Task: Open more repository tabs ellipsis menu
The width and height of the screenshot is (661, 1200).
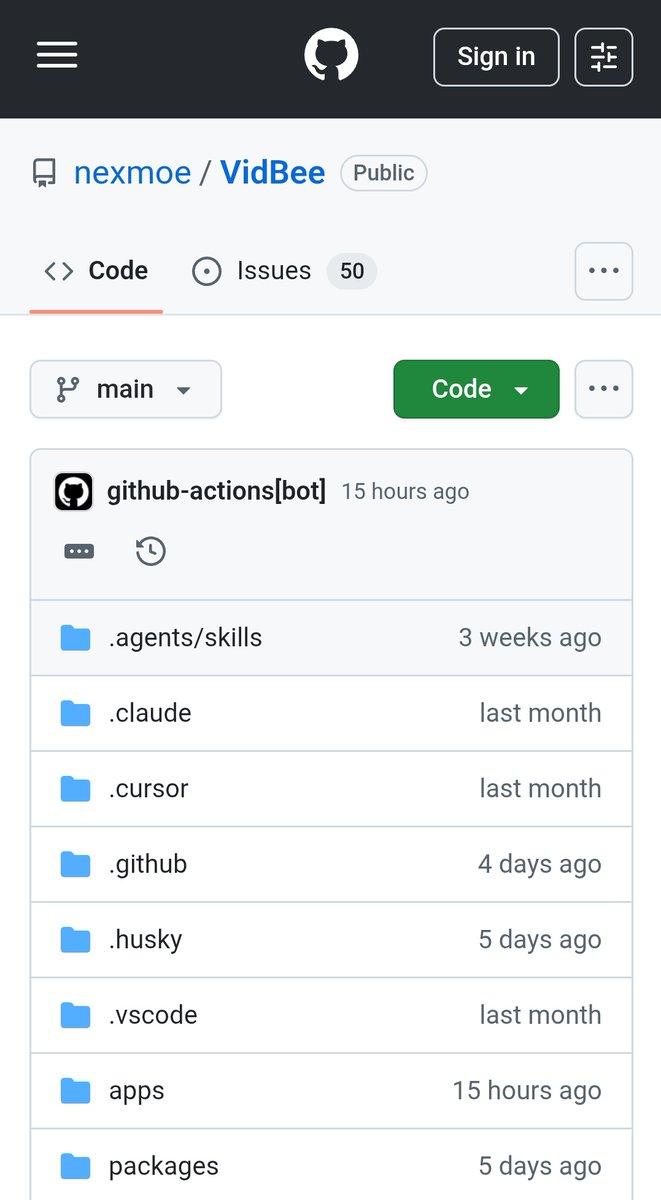Action: [x=604, y=271]
